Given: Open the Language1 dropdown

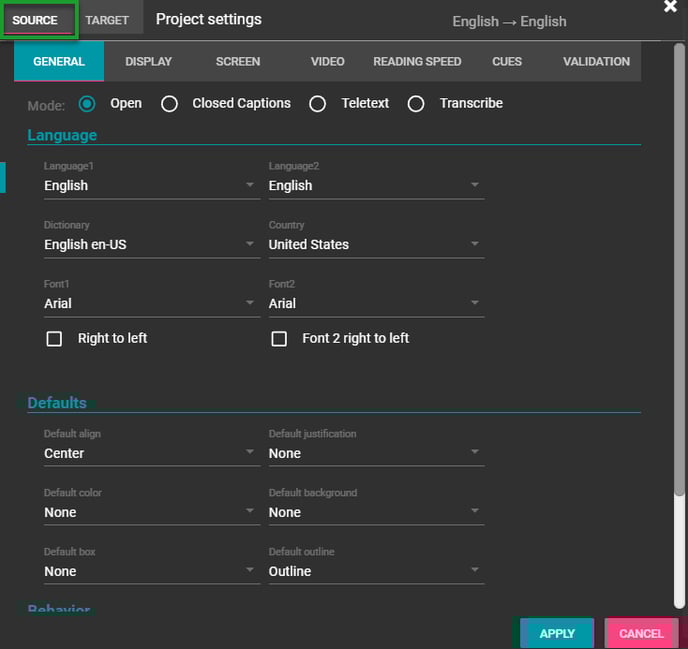Looking at the screenshot, I should pyautogui.click(x=151, y=186).
